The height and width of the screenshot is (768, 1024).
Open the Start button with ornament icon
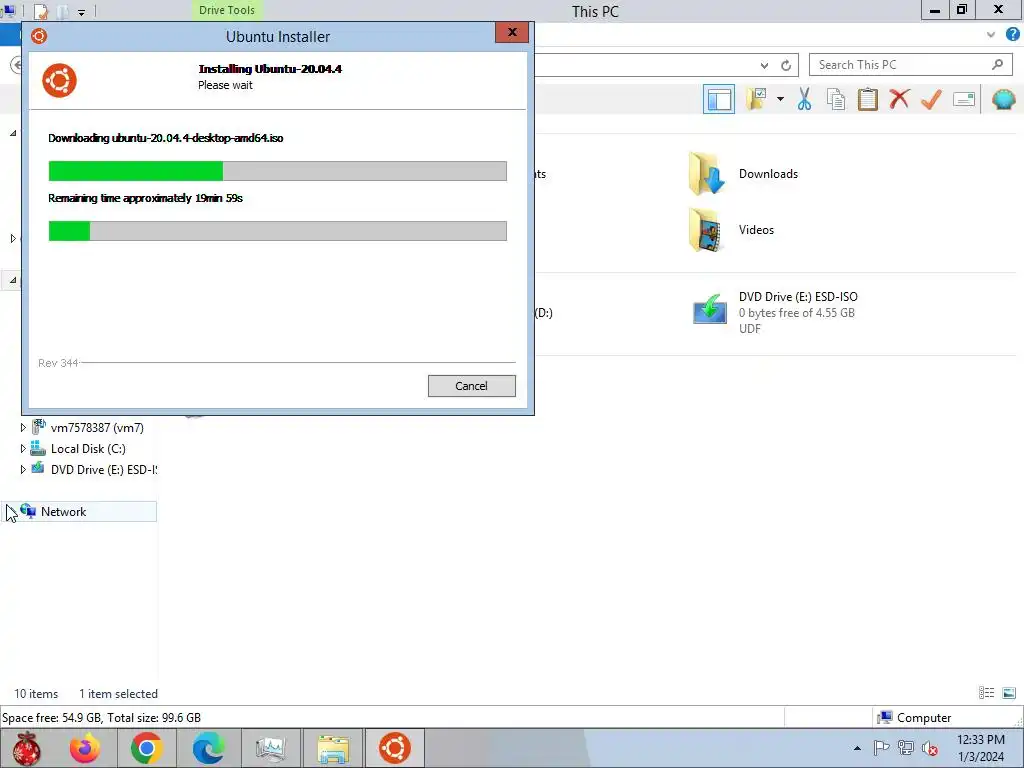27,748
